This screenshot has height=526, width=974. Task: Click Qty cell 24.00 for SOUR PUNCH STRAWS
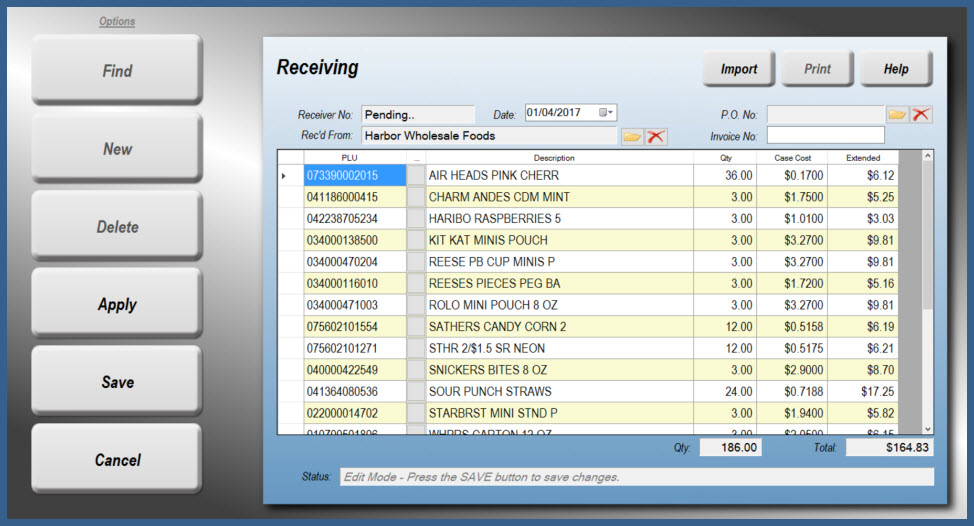click(x=726, y=392)
